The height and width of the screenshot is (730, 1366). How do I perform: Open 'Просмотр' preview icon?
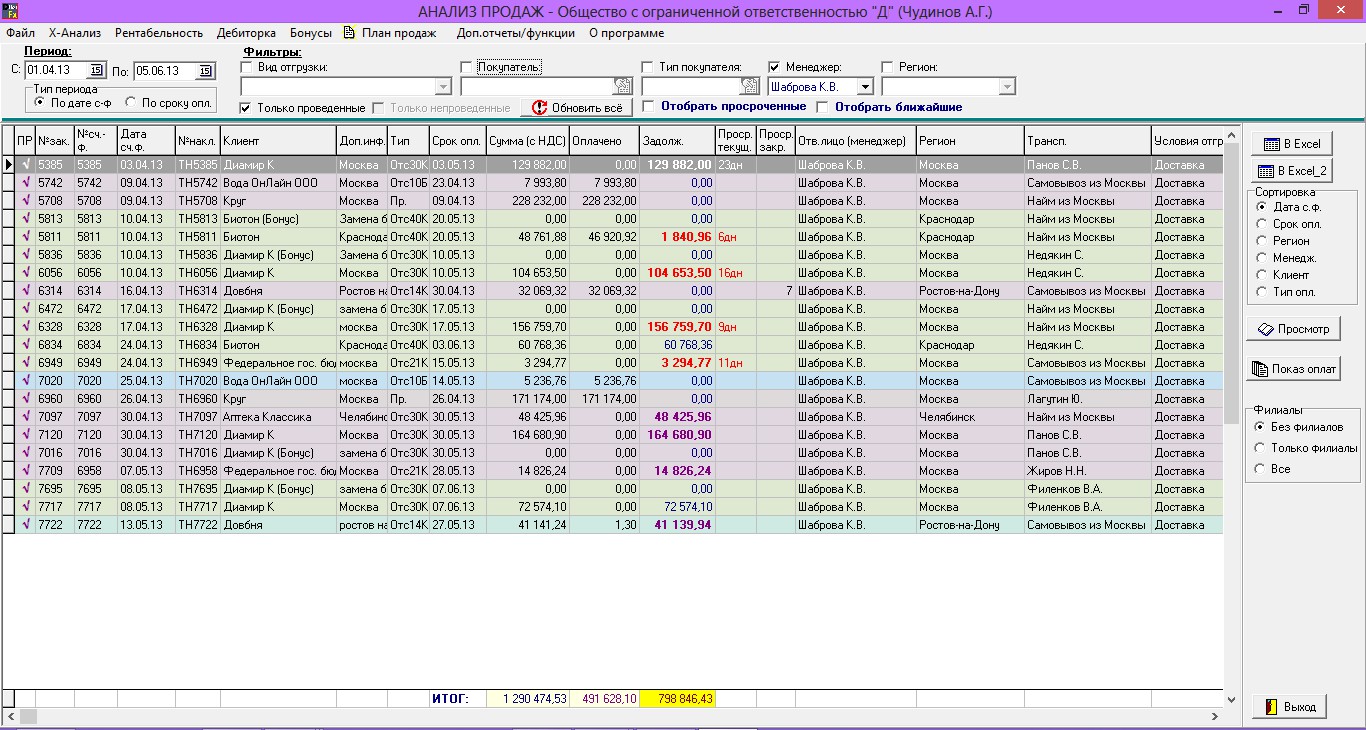click(x=1265, y=328)
